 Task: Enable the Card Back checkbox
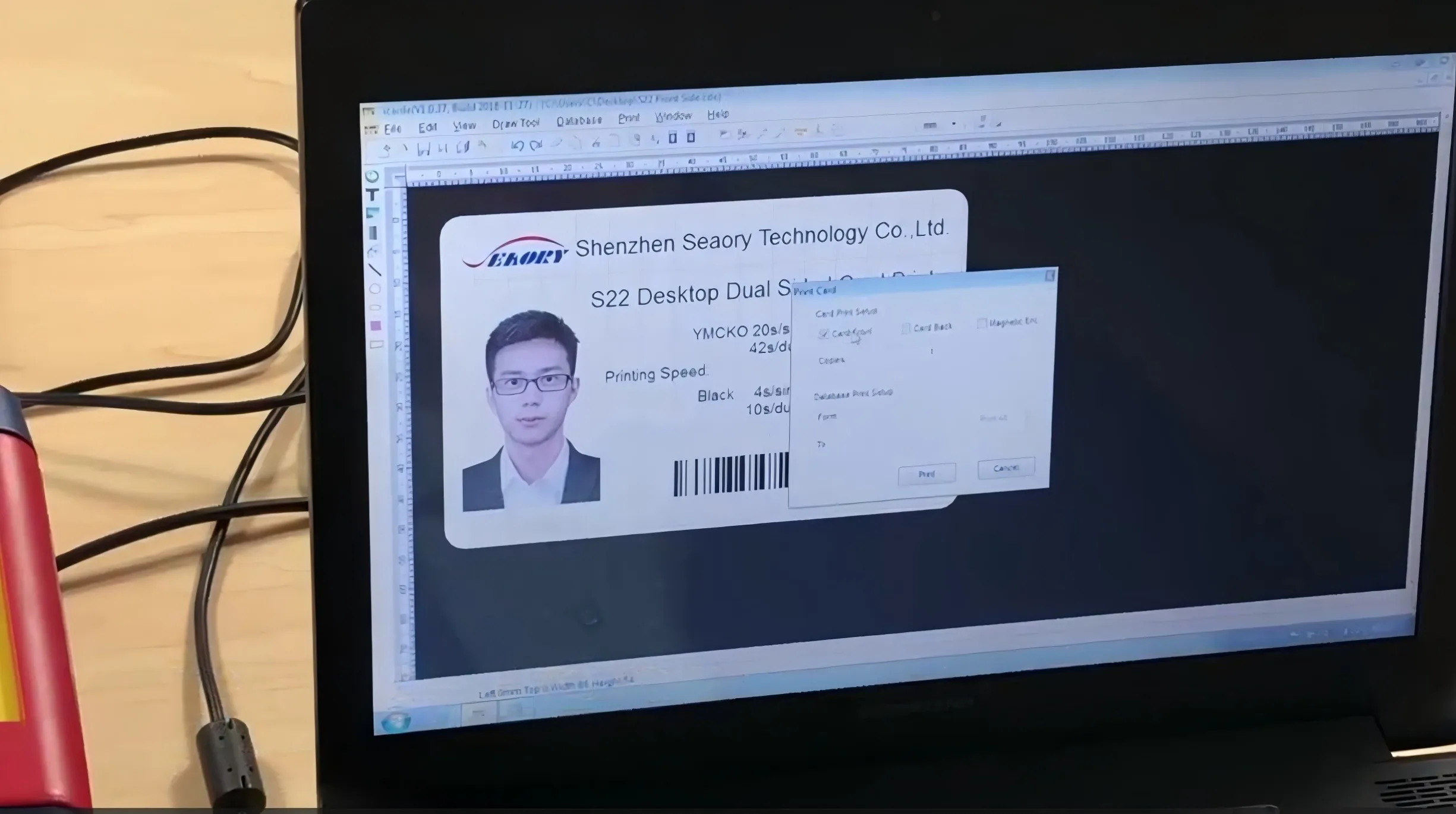point(906,329)
